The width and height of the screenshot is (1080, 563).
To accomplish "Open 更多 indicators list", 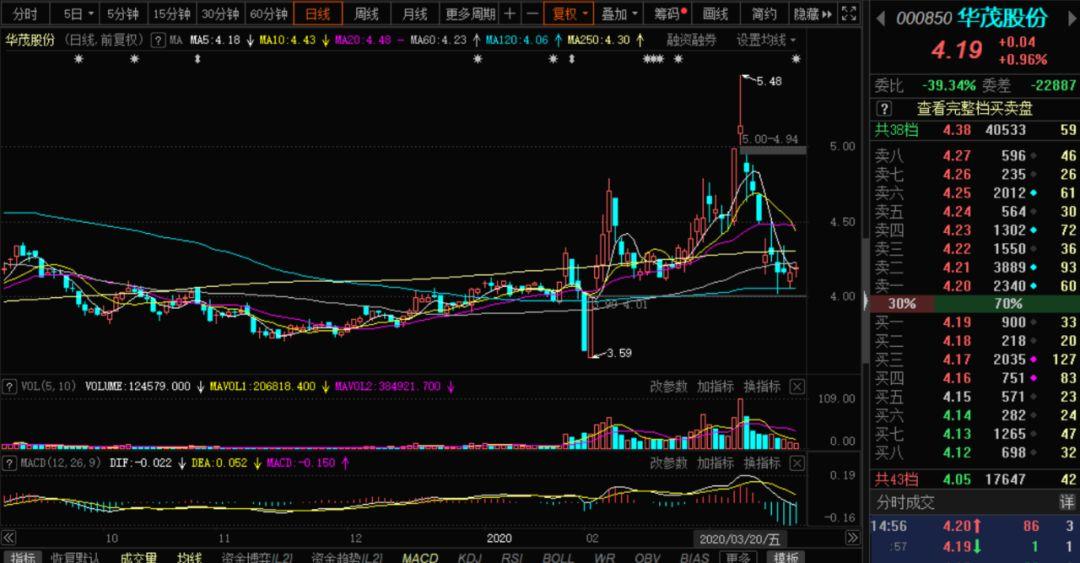I will (x=738, y=557).
